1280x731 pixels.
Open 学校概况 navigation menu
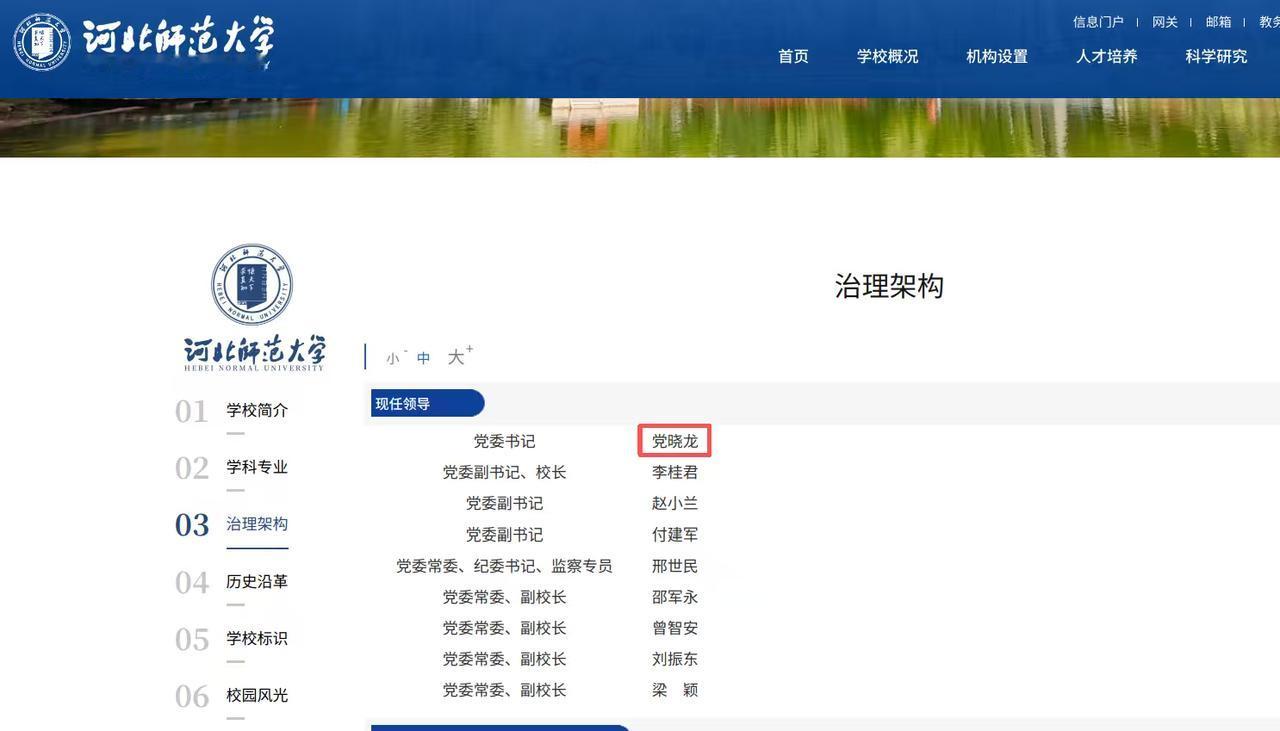click(x=887, y=57)
